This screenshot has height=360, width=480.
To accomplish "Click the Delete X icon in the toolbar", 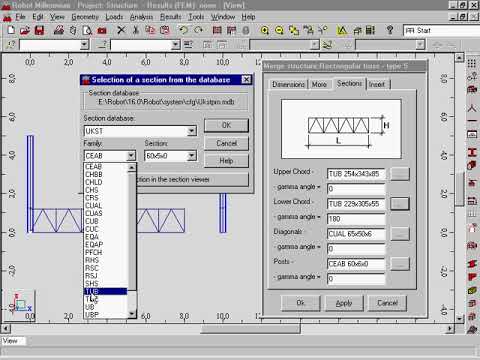I will [x=121, y=30].
